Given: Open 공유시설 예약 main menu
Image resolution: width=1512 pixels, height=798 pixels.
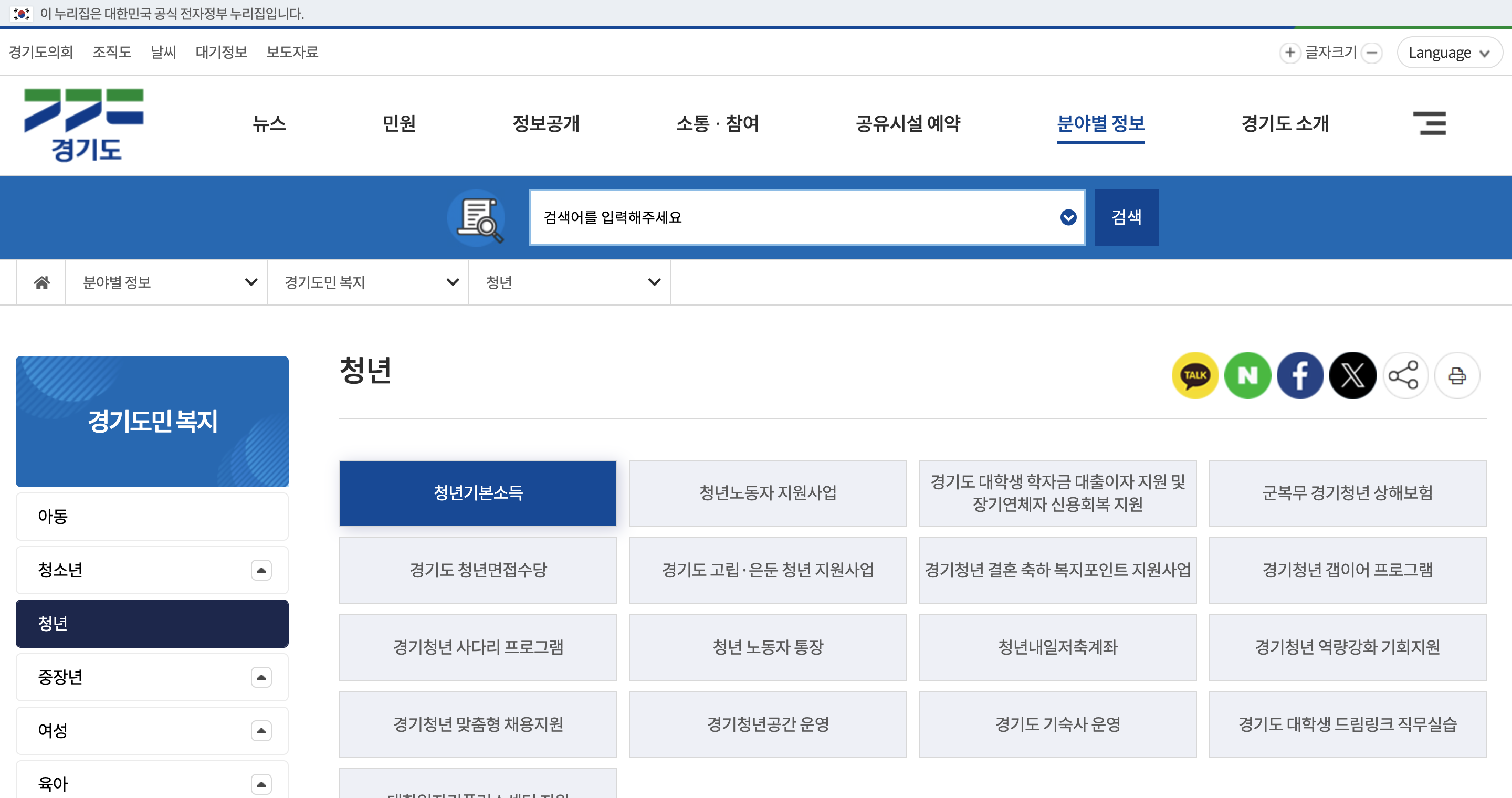Looking at the screenshot, I should tap(908, 124).
